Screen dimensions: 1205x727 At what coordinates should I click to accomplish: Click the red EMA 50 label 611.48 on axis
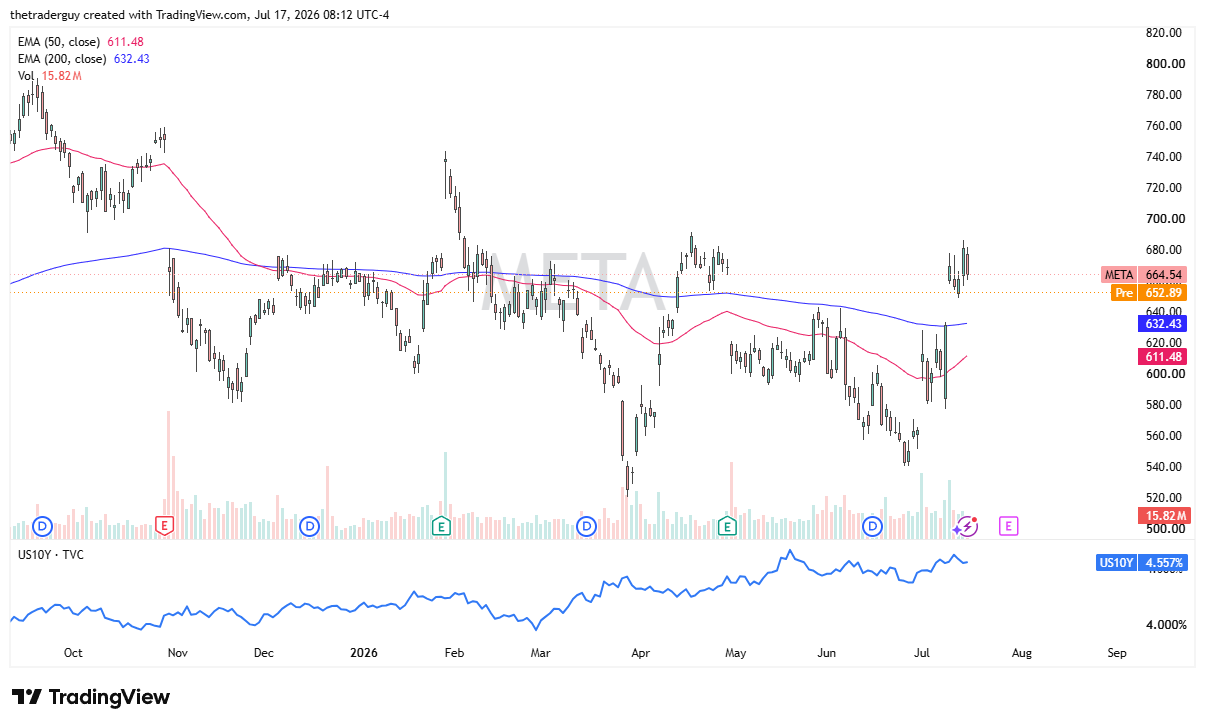click(1163, 357)
